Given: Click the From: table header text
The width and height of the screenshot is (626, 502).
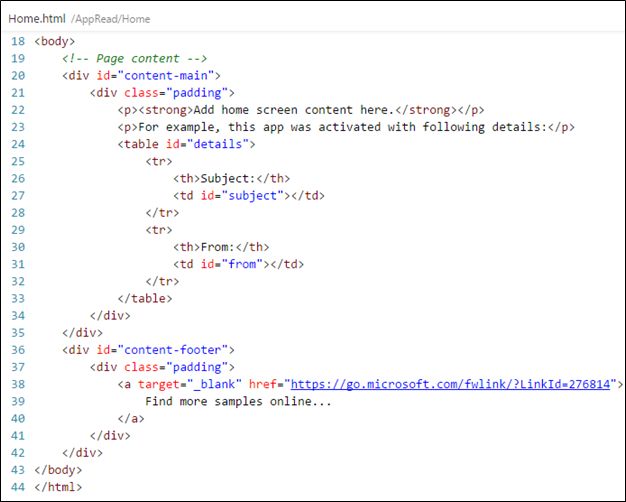Looking at the screenshot, I should point(218,247).
